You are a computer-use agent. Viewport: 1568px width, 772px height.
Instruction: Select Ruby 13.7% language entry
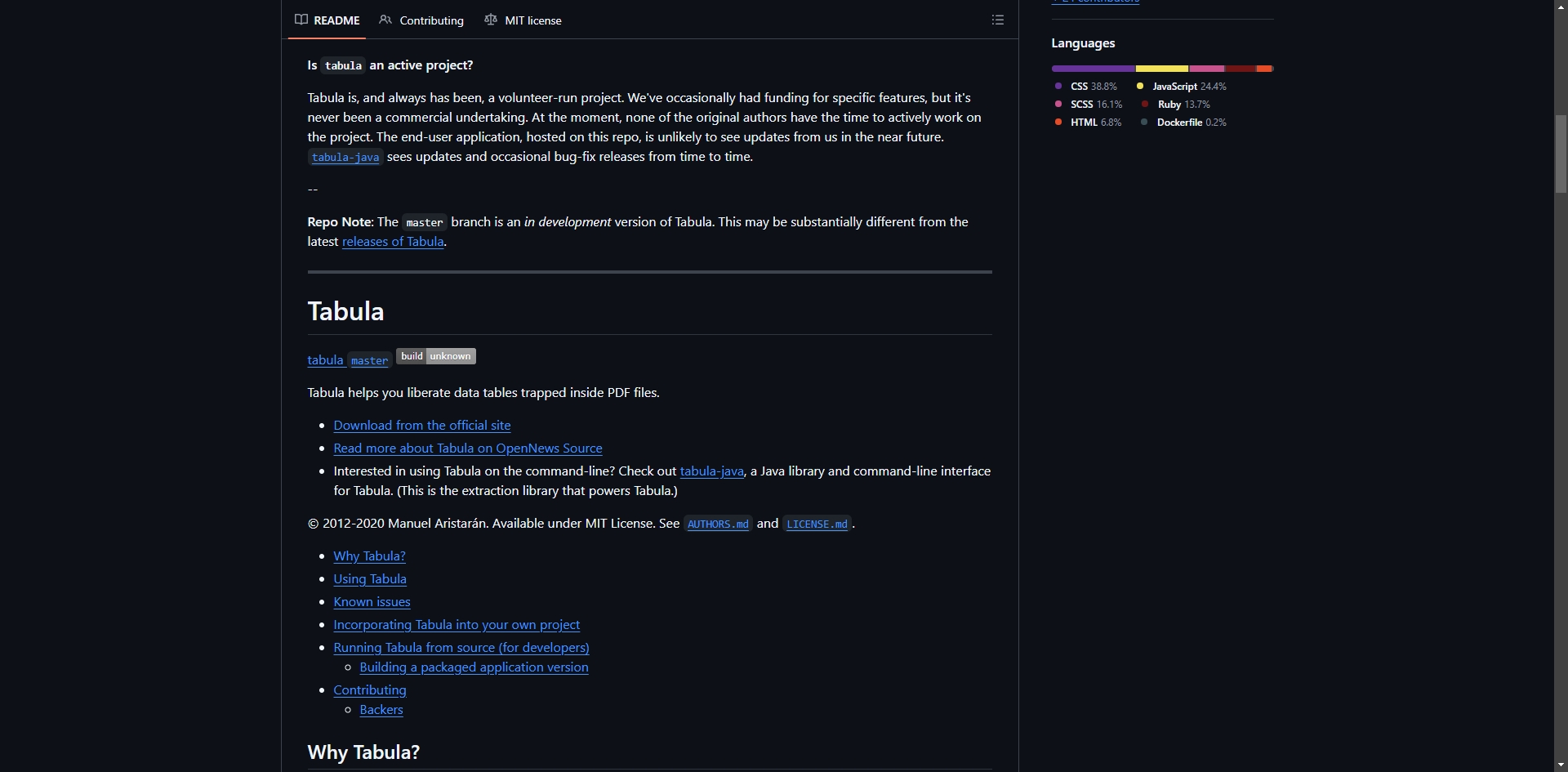[x=1175, y=105]
